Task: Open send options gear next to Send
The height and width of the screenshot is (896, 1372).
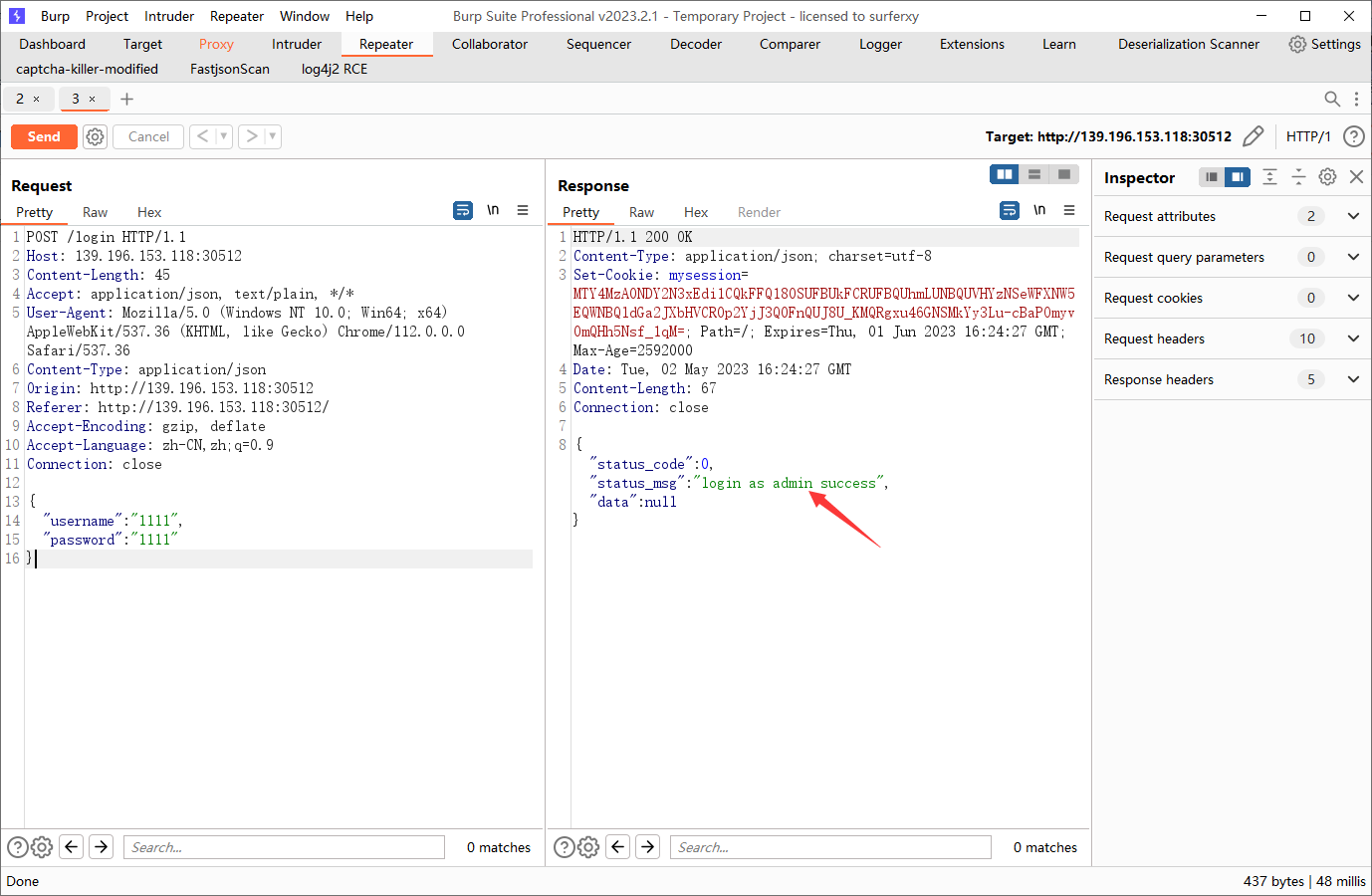Action: pyautogui.click(x=95, y=136)
